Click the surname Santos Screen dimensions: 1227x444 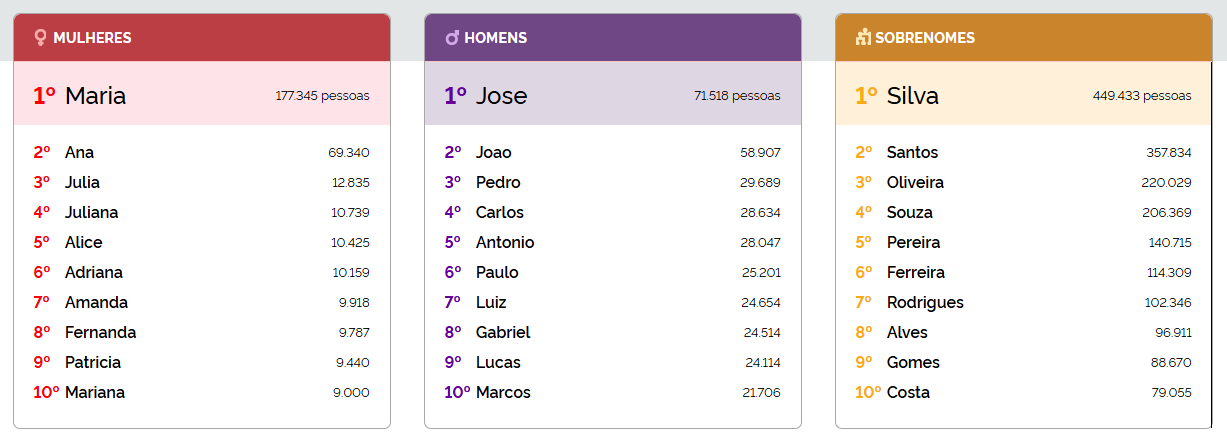tap(912, 153)
